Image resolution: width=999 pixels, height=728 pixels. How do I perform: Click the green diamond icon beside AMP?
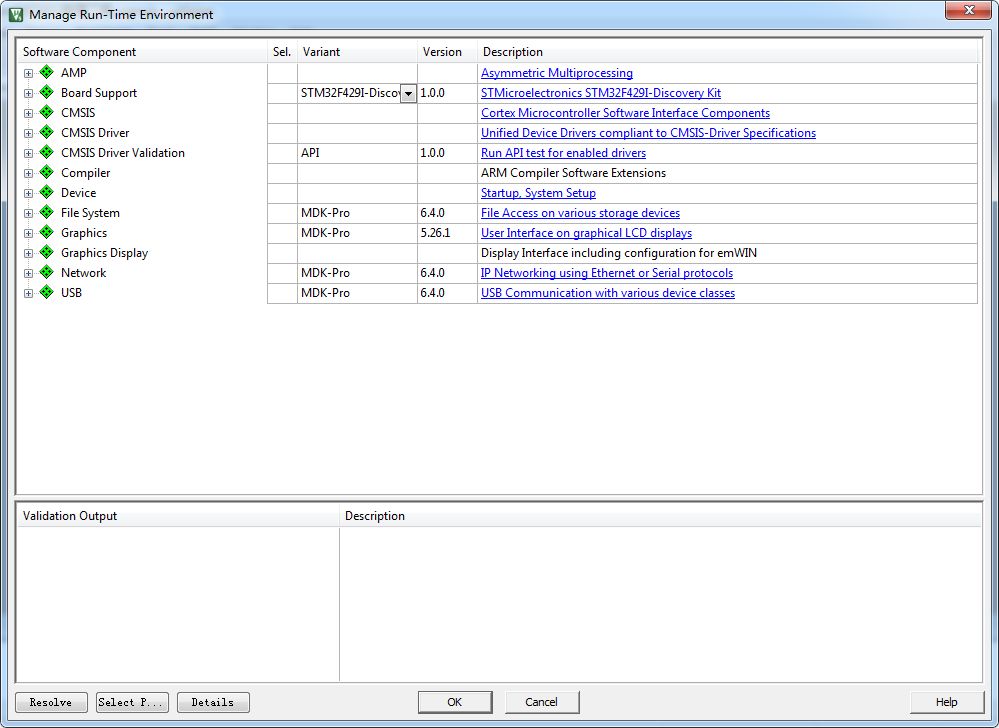[46, 72]
